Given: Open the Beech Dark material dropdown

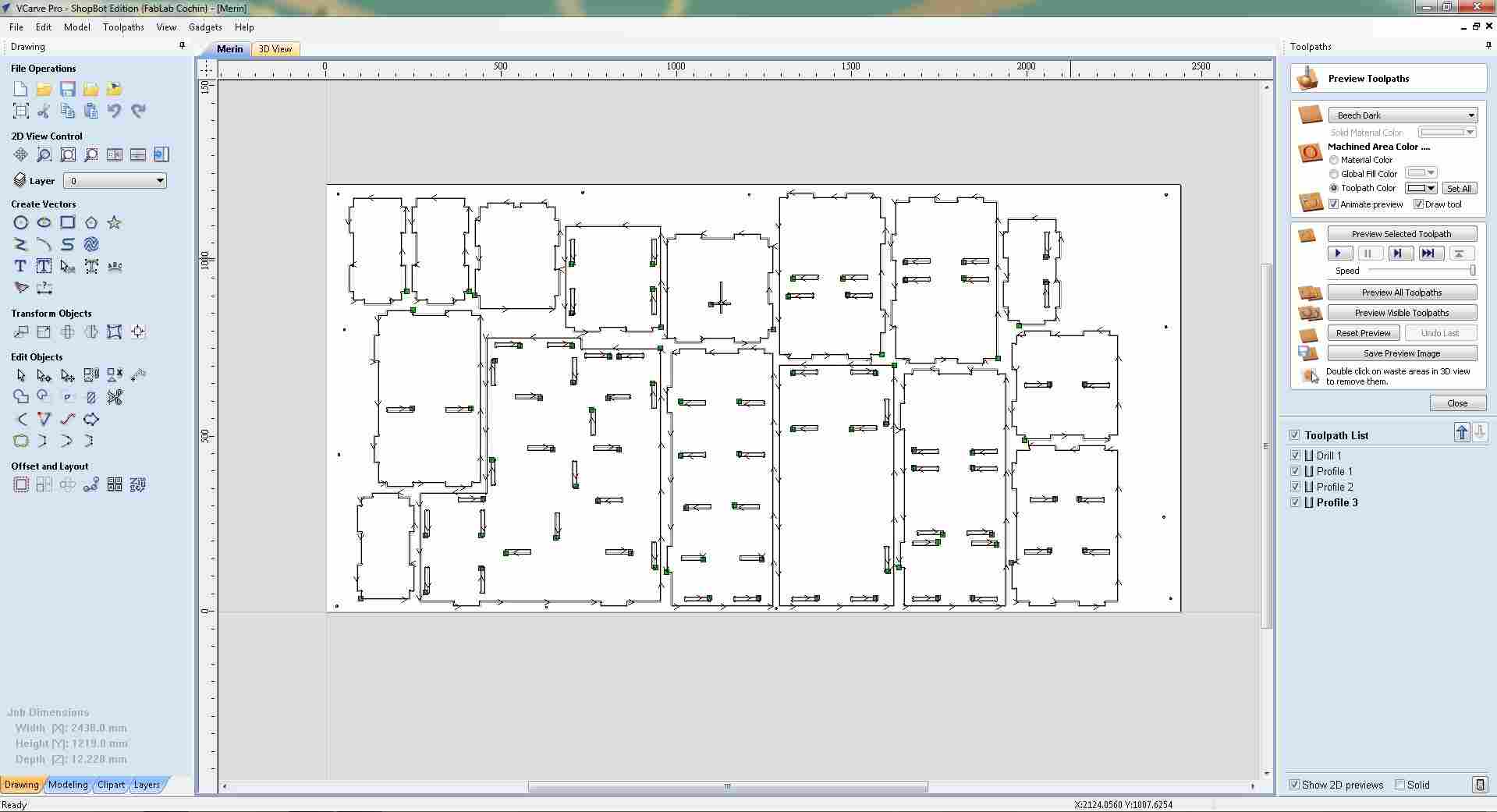Looking at the screenshot, I should tap(1470, 115).
